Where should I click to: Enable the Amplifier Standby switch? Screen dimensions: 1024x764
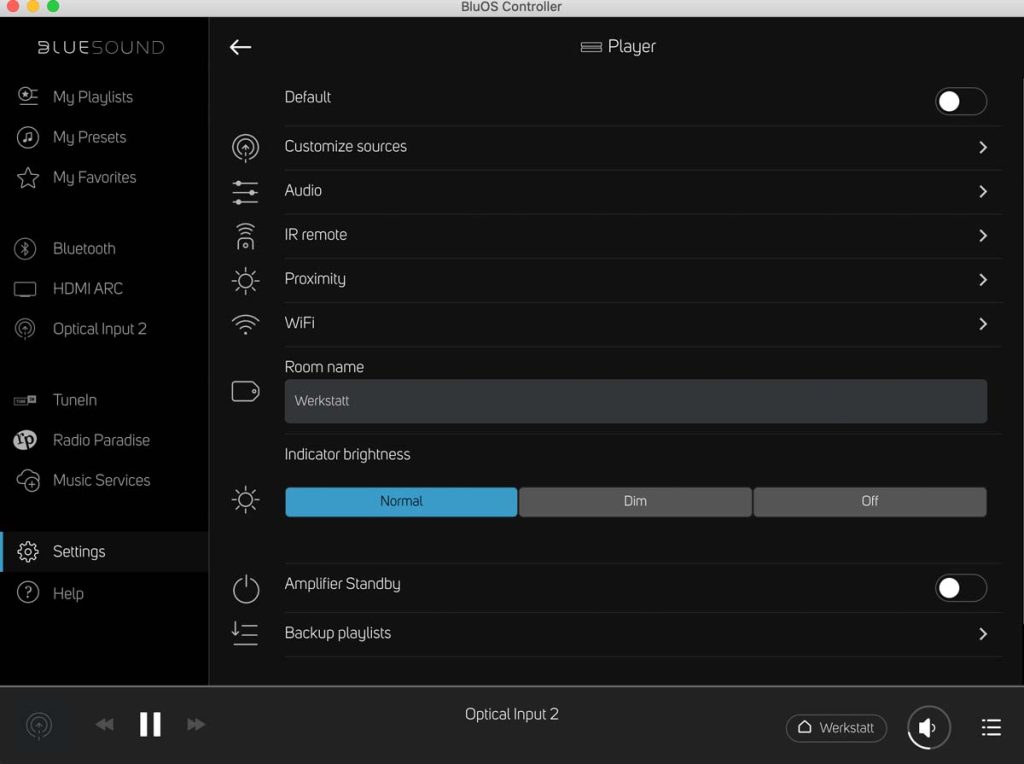coord(960,588)
